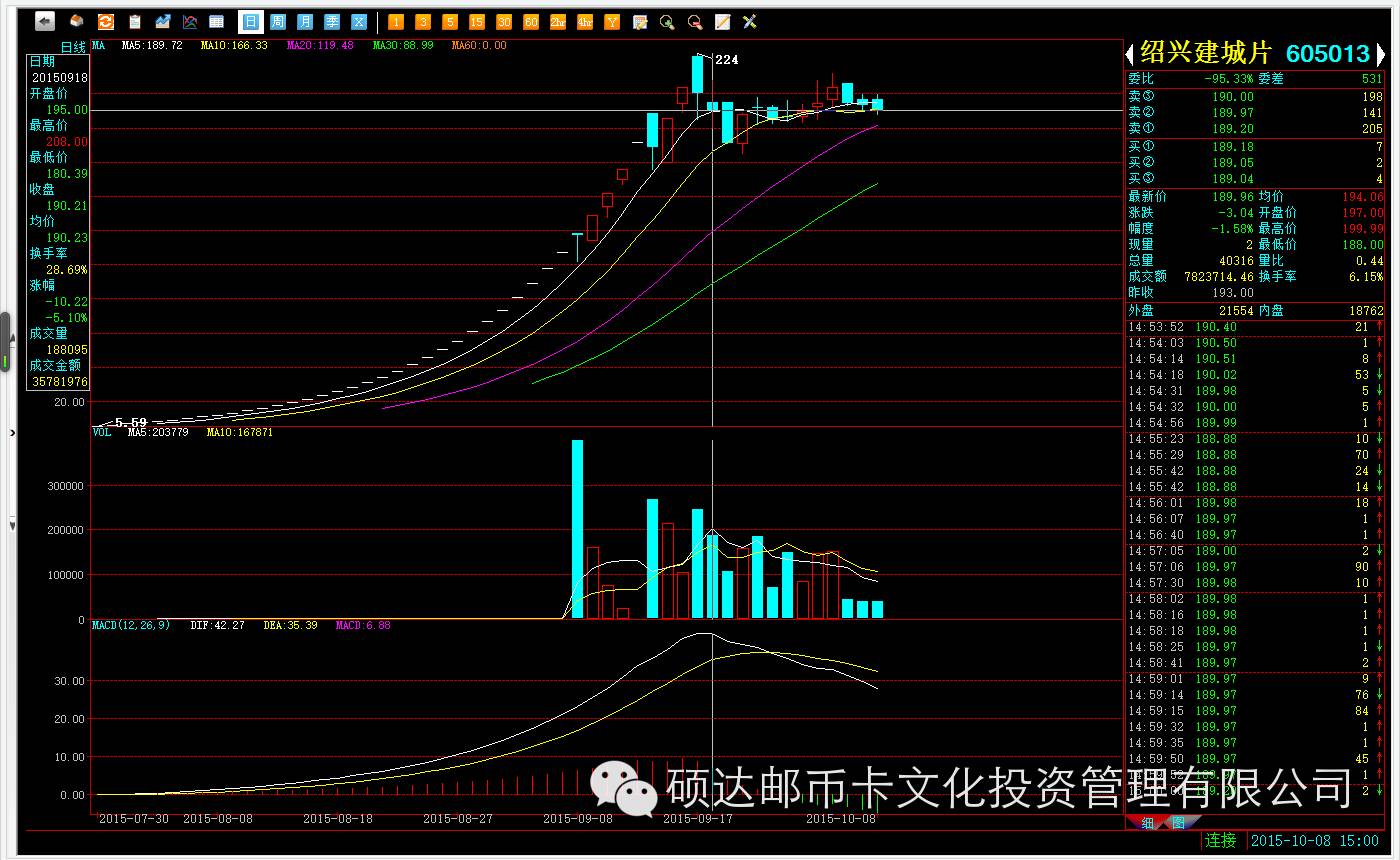This screenshot has height=860, width=1400.
Task: Click the MA5:189.72 indicator label
Action: point(152,46)
